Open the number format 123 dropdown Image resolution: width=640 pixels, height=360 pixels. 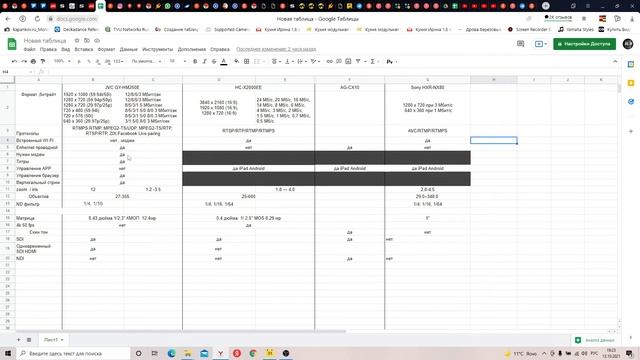[118, 62]
